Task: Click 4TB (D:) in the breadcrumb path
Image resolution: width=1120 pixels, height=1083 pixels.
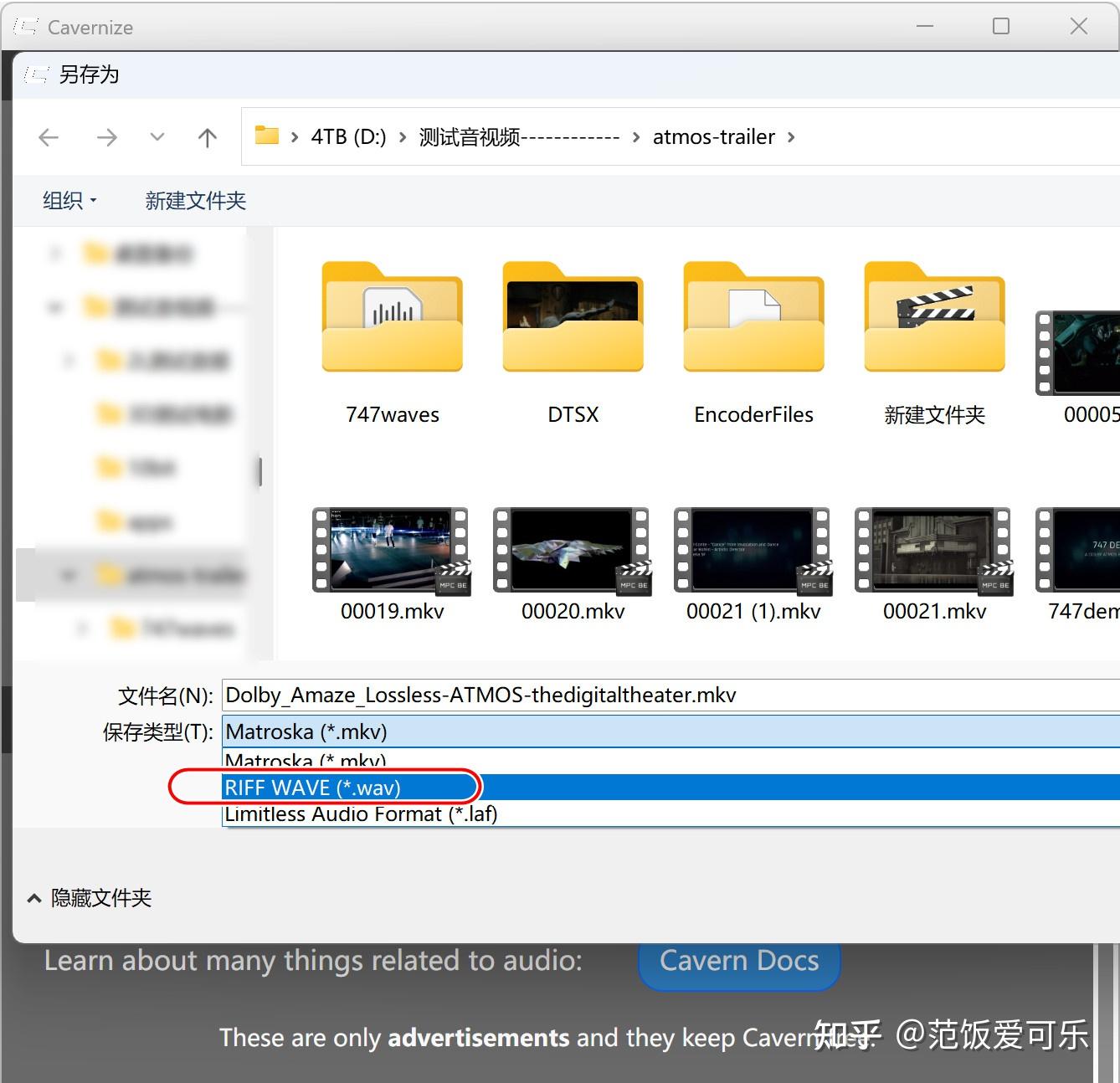Action: pyautogui.click(x=348, y=136)
